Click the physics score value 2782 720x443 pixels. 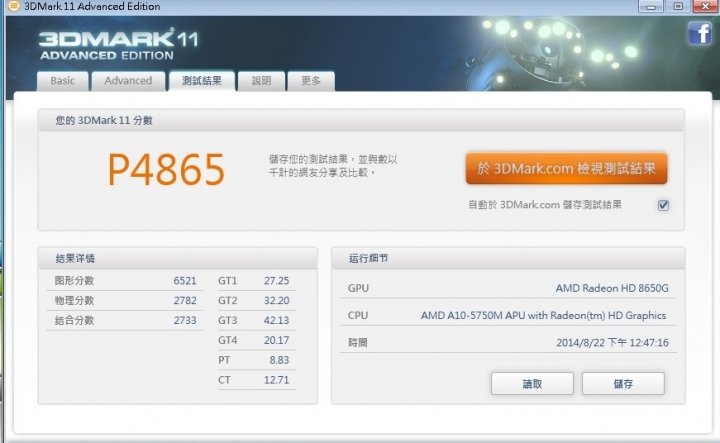click(185, 301)
